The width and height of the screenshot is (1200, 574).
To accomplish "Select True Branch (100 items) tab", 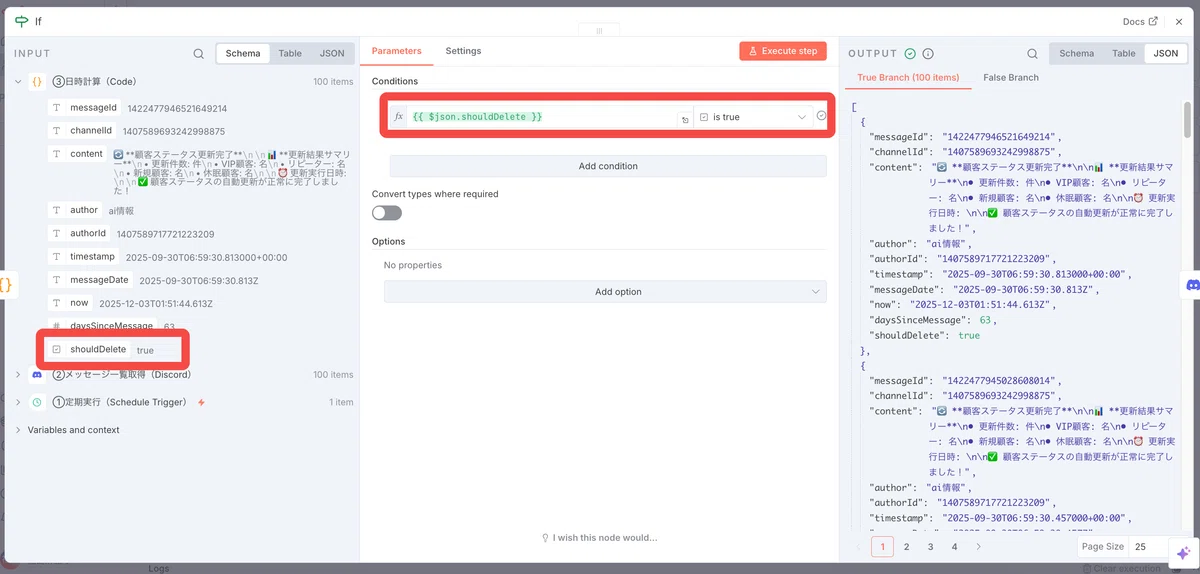I will click(x=908, y=77).
